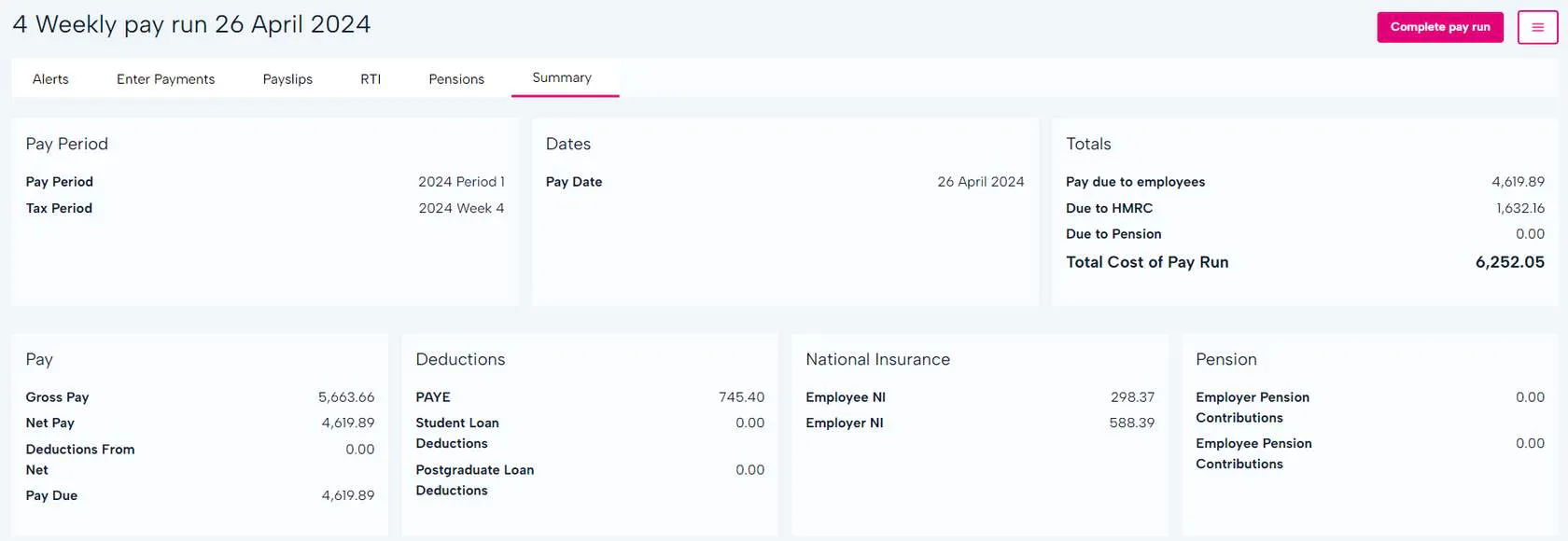
Task: Select the RTI tab
Action: (371, 79)
